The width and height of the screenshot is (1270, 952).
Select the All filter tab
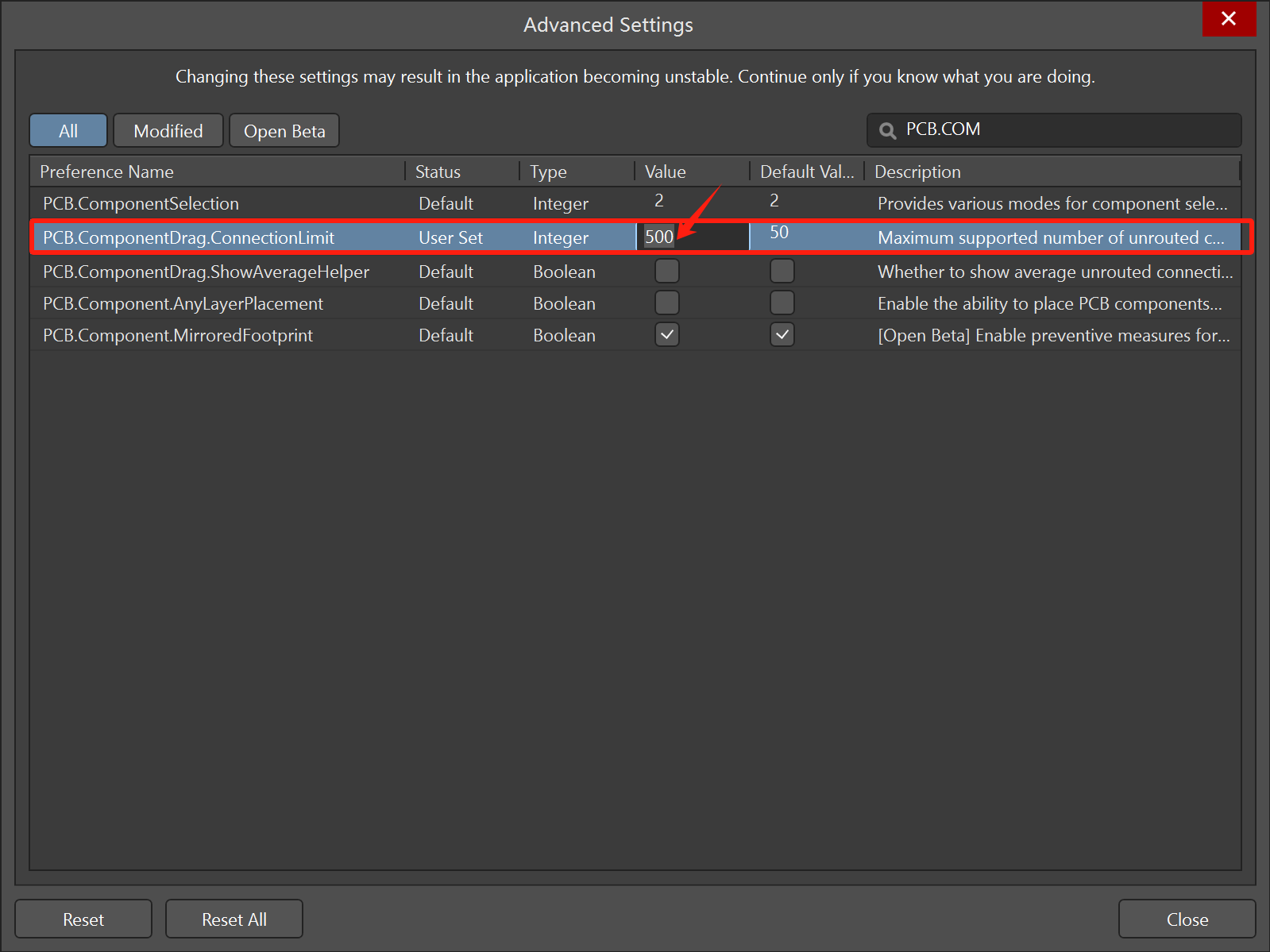tap(68, 131)
